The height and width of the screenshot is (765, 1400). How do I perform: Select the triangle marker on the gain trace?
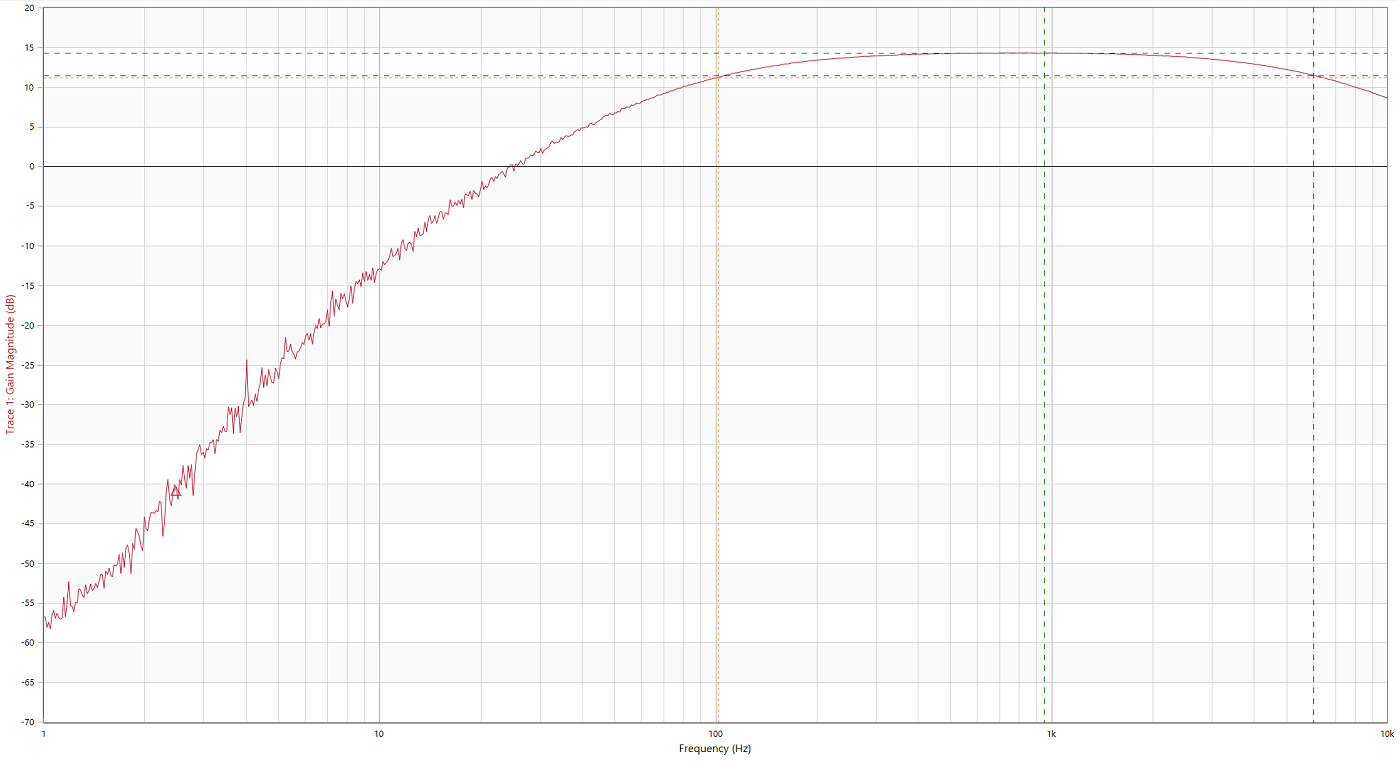coord(176,491)
